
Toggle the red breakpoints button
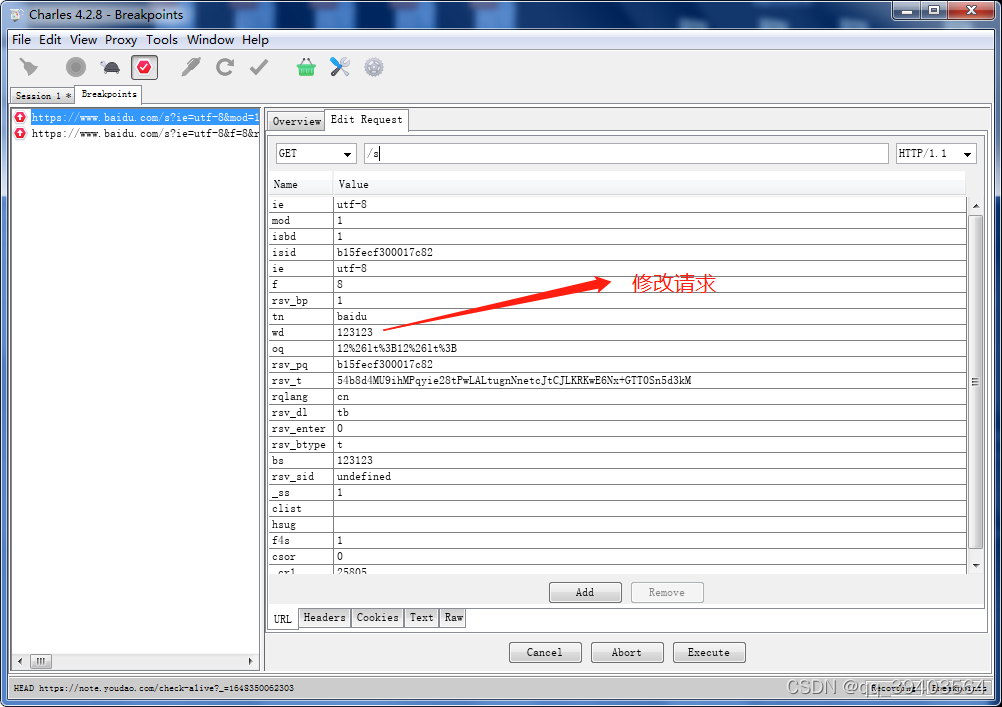tap(144, 67)
